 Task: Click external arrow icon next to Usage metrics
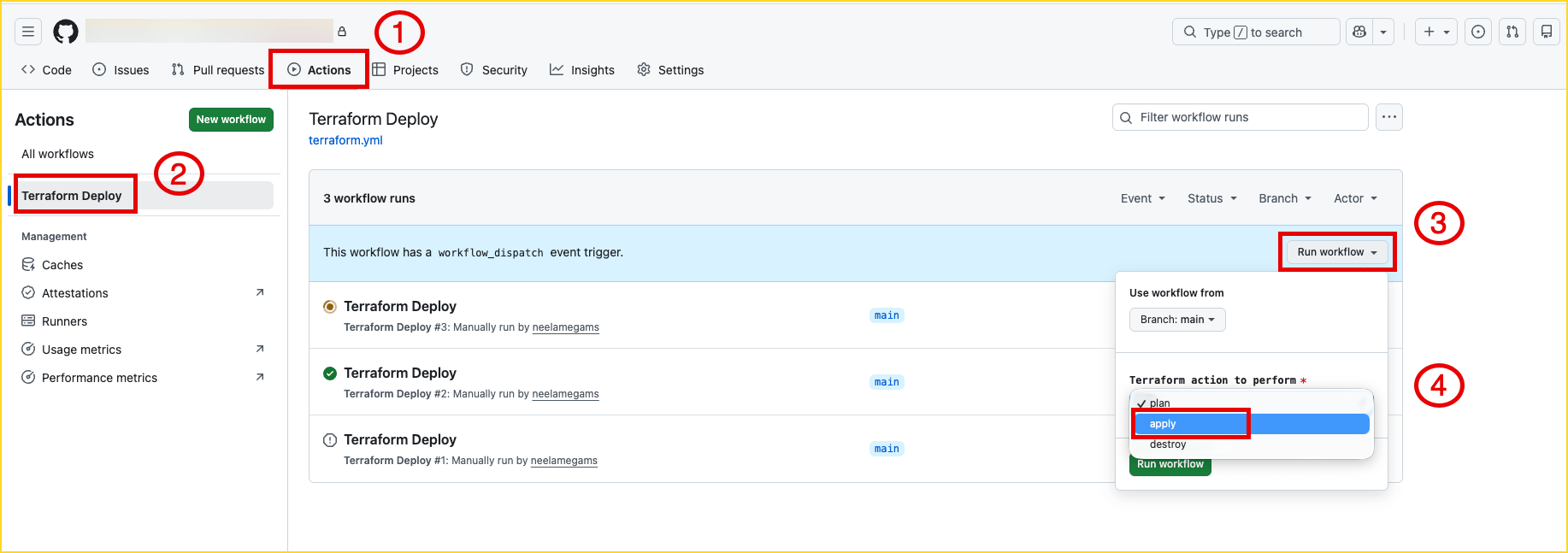pyautogui.click(x=260, y=349)
